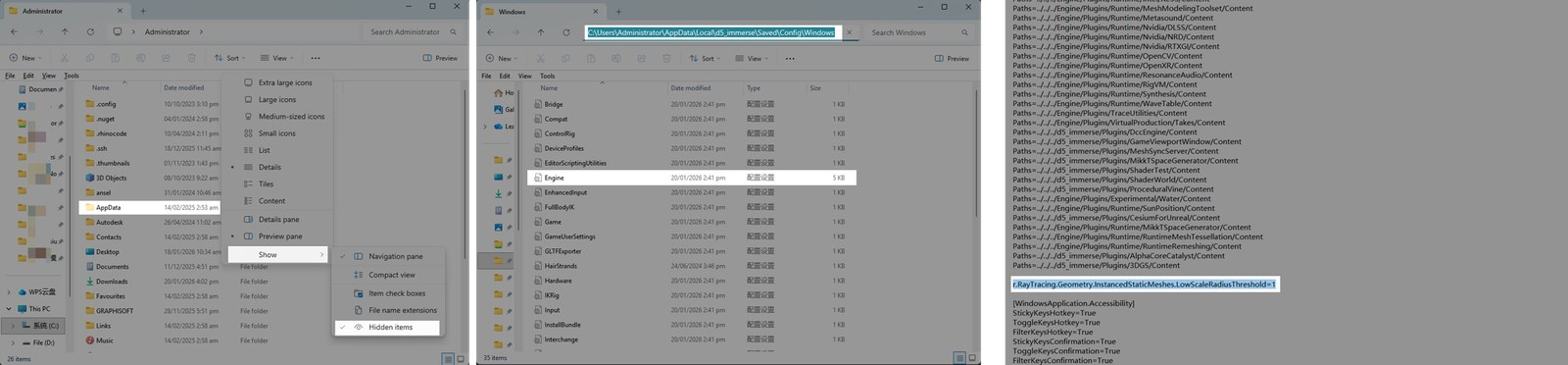Toggle Navigation pane option

point(387,256)
